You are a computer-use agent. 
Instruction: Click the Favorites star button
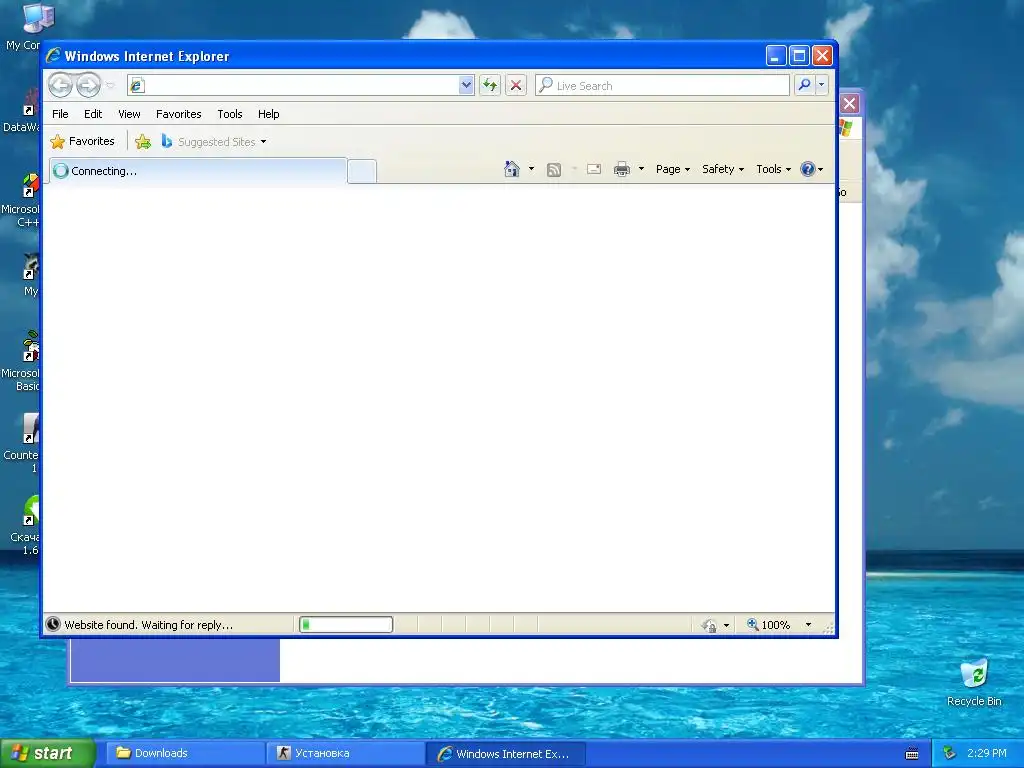coord(82,141)
